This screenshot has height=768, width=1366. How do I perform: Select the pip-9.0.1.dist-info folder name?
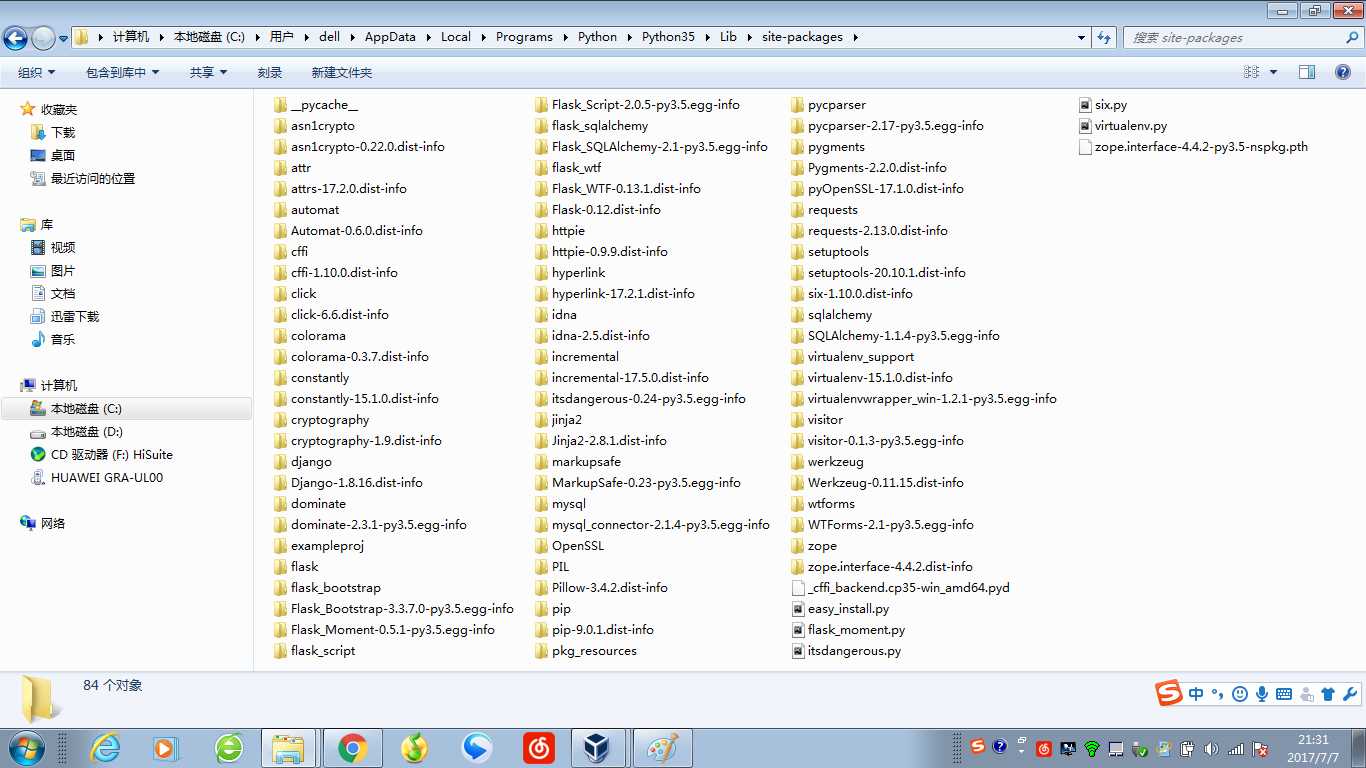coord(603,630)
